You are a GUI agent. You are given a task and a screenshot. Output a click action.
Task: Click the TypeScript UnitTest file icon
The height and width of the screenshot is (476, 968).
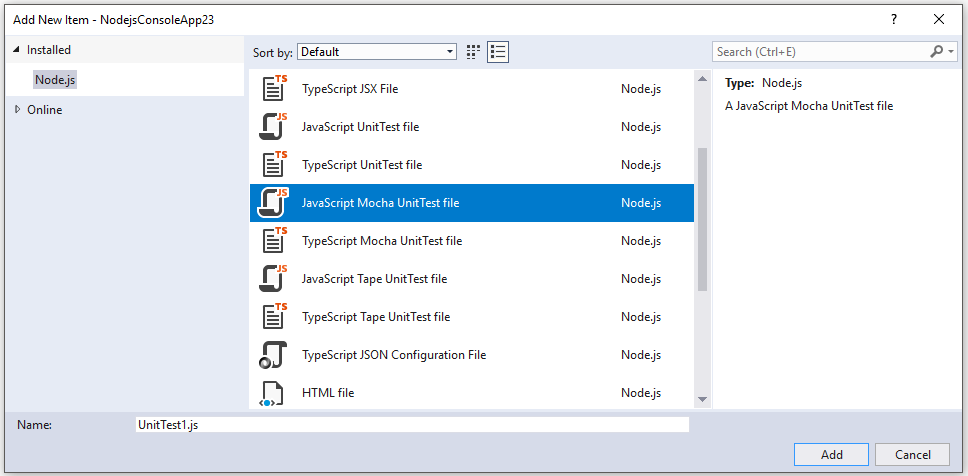pos(274,165)
